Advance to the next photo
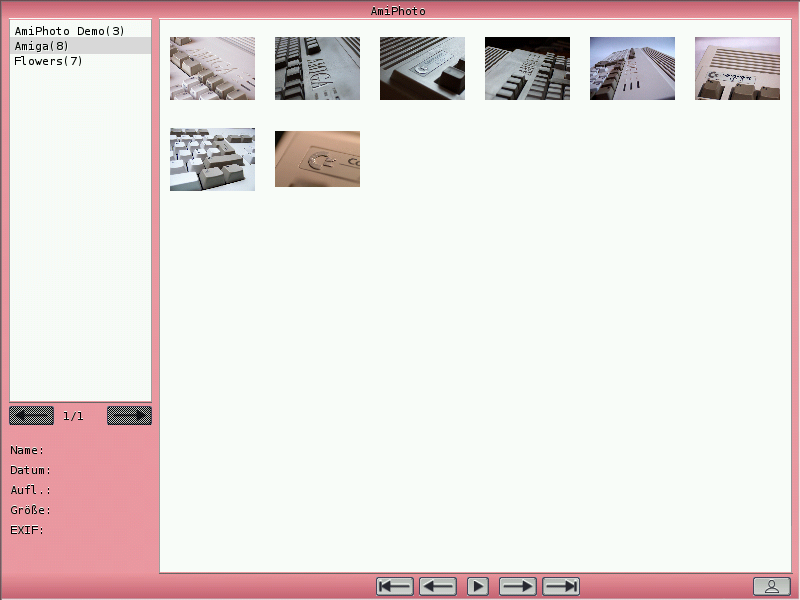This screenshot has height=600, width=800. pyautogui.click(x=518, y=587)
